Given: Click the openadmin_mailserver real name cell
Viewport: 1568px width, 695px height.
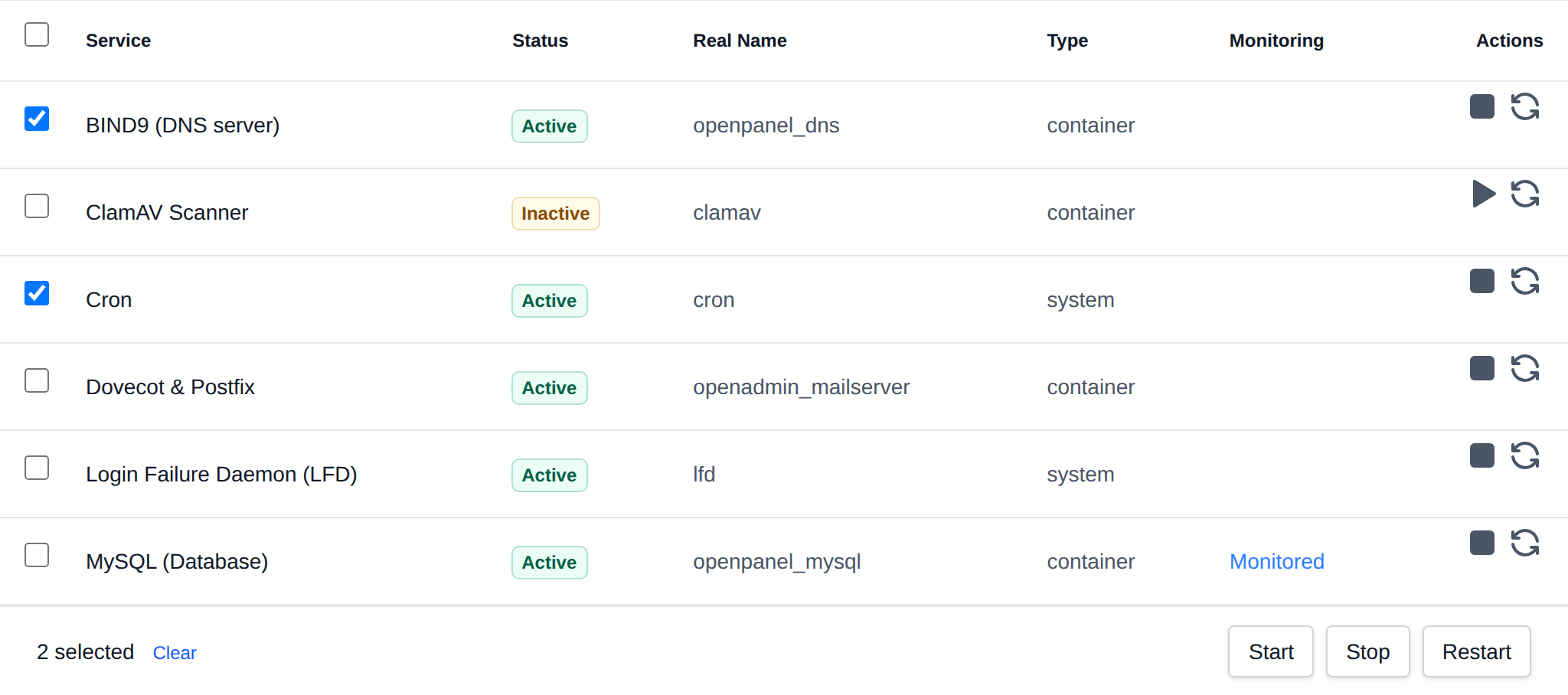Looking at the screenshot, I should [x=802, y=387].
